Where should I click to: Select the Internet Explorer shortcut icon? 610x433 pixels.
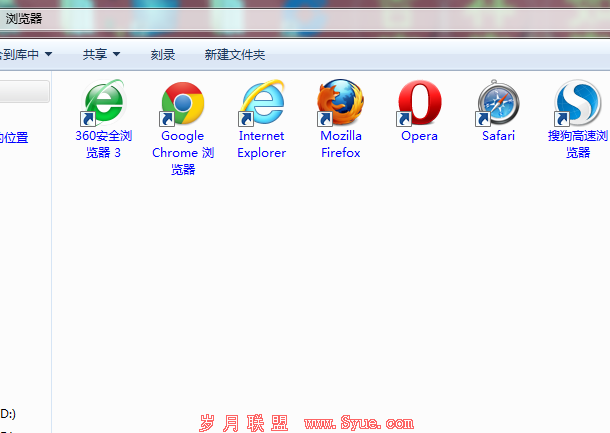click(x=261, y=103)
